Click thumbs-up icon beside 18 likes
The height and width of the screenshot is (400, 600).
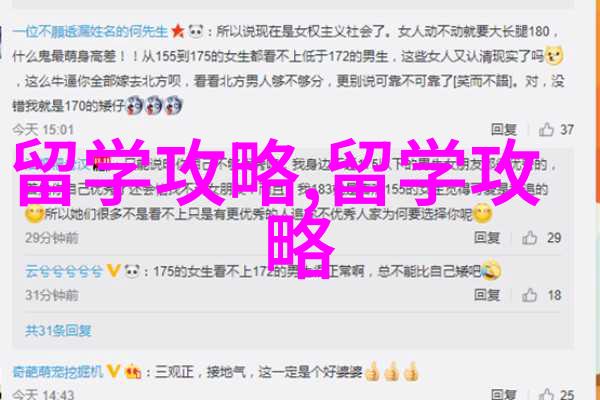click(530, 295)
